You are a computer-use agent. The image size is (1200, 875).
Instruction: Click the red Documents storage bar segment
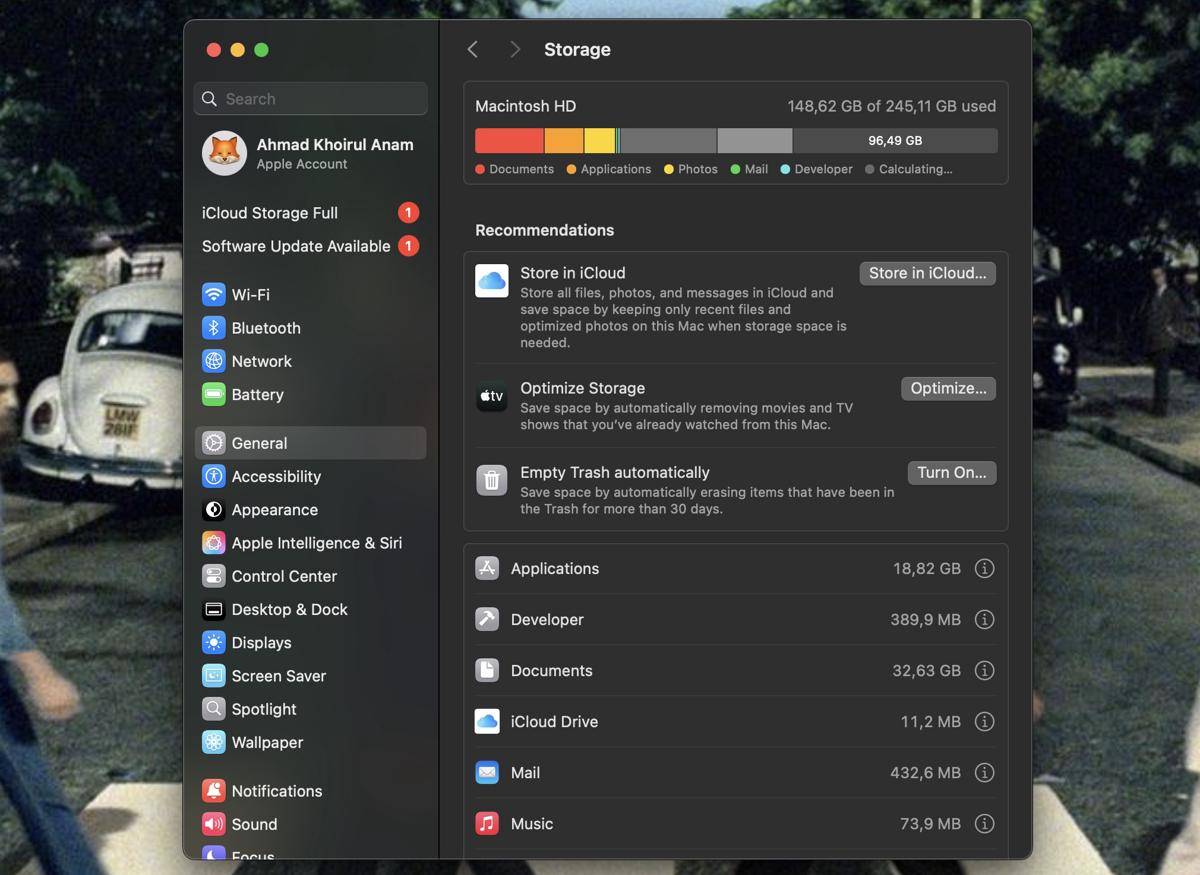[x=509, y=140]
